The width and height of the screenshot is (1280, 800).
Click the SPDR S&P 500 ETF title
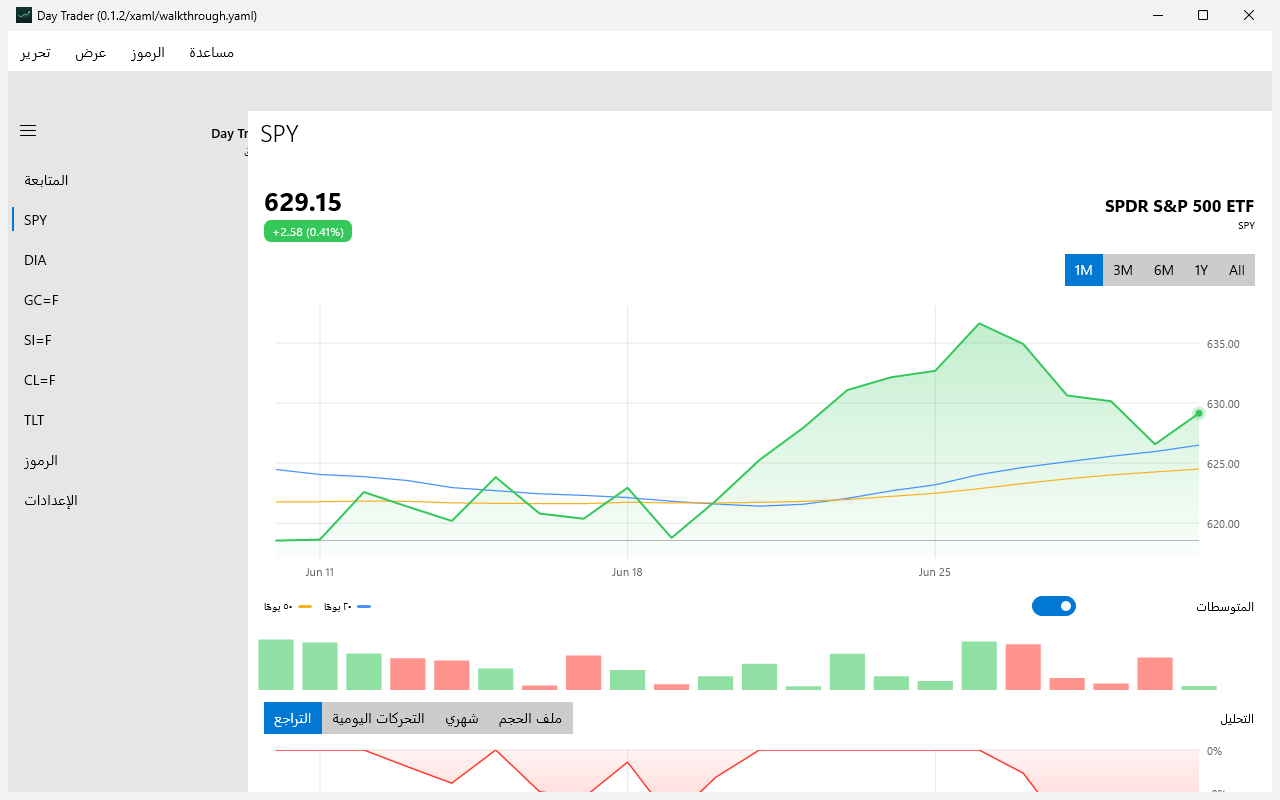(1179, 206)
